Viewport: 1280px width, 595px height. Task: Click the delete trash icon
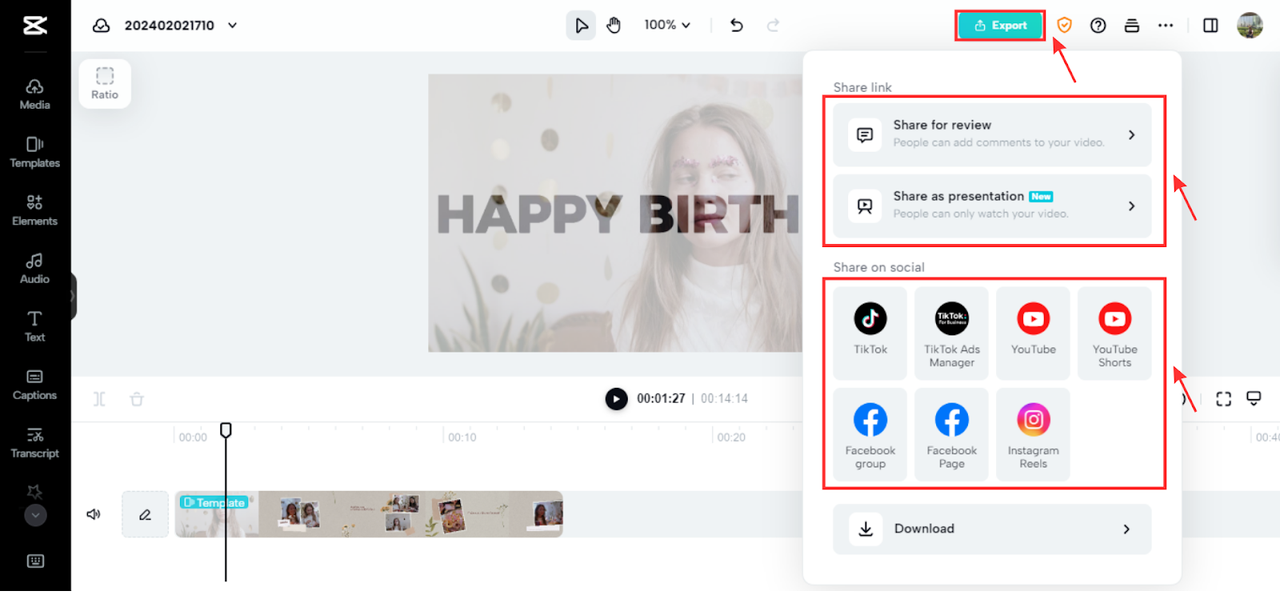tap(137, 399)
